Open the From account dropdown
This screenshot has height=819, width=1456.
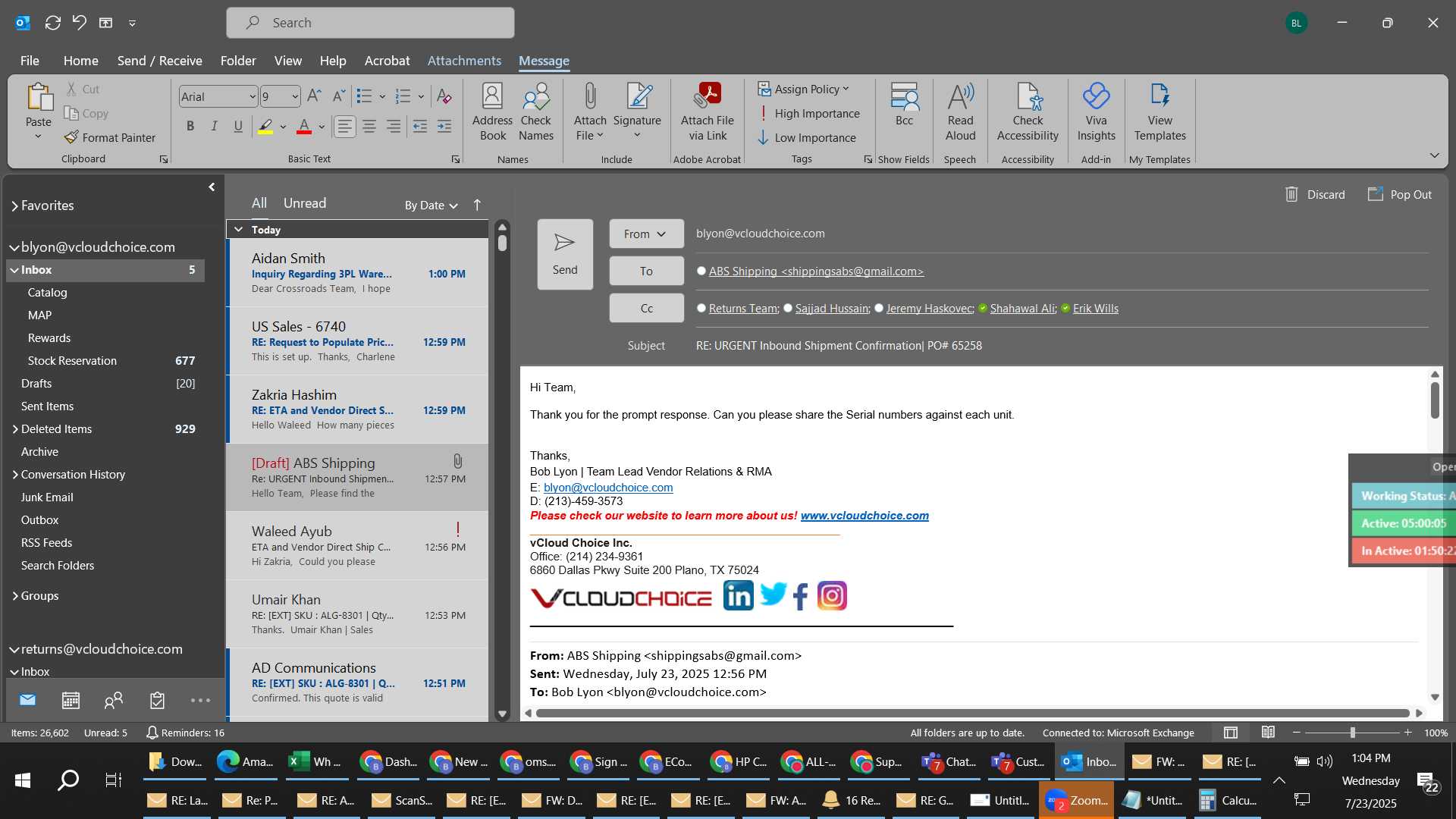point(646,234)
